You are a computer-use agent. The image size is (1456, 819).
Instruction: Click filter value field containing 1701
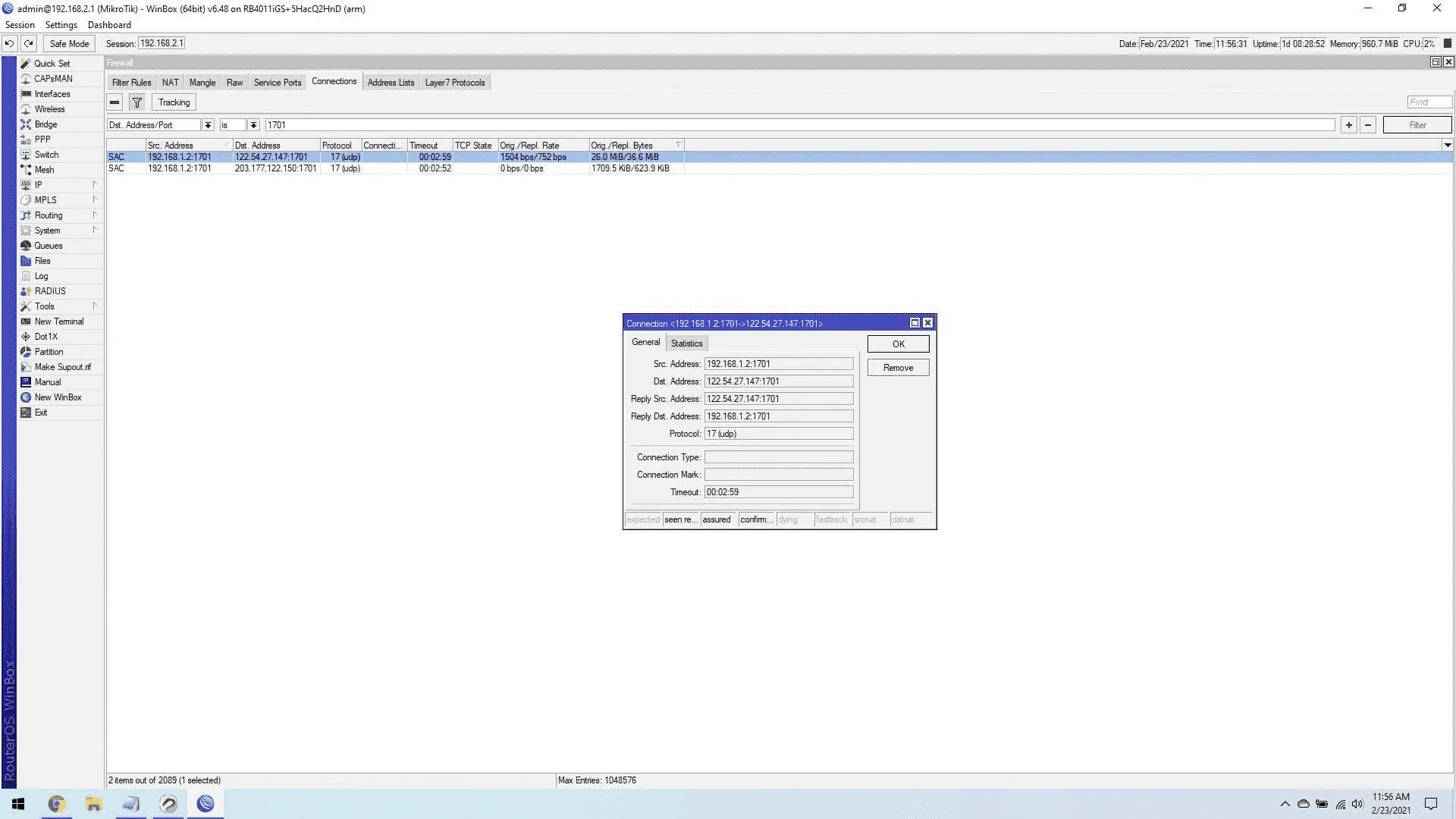coord(800,125)
